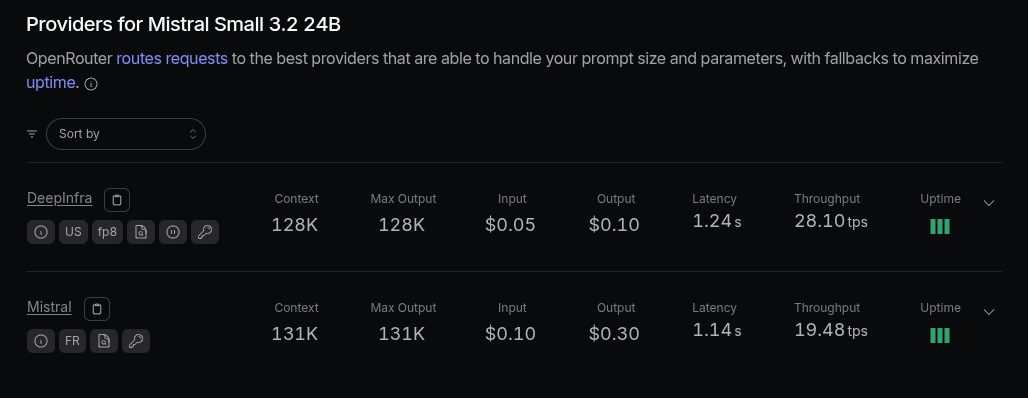Click the document search icon under Mistral
1028x398 pixels.
(104, 341)
